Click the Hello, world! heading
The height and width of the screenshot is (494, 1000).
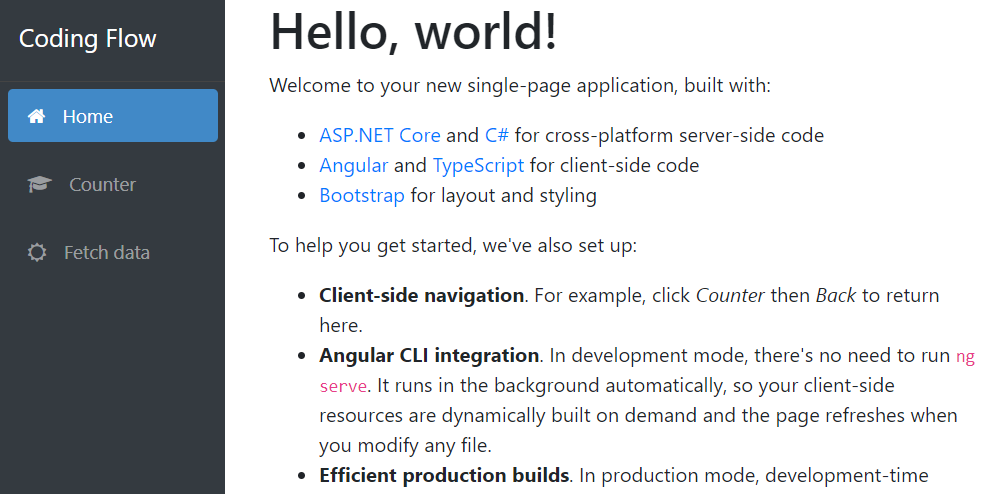pyautogui.click(x=414, y=32)
